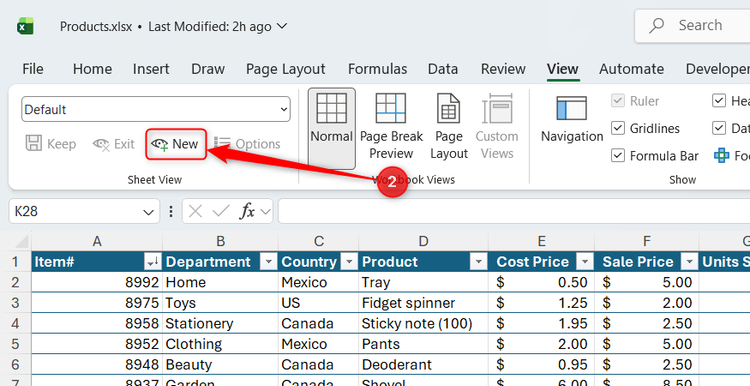Open the File tab
The height and width of the screenshot is (386, 750).
pyautogui.click(x=33, y=69)
